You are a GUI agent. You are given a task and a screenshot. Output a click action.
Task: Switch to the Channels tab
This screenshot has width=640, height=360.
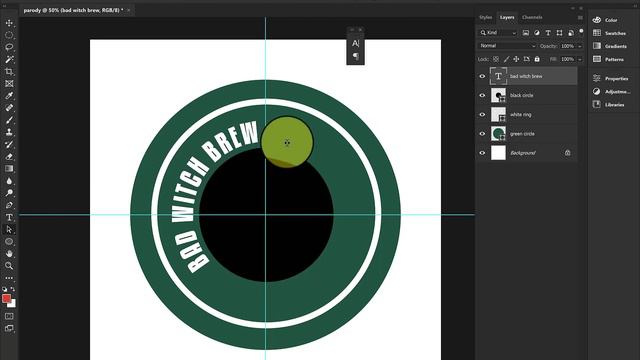tap(532, 17)
